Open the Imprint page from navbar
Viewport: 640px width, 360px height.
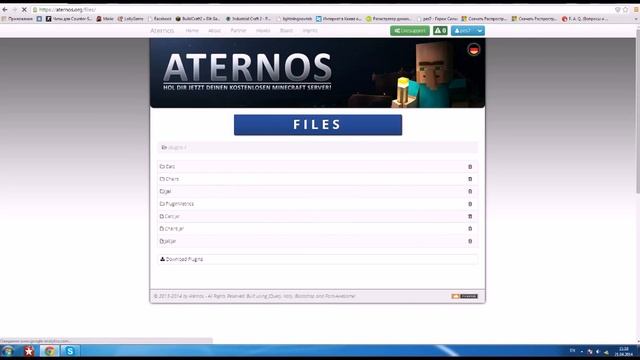tap(310, 31)
